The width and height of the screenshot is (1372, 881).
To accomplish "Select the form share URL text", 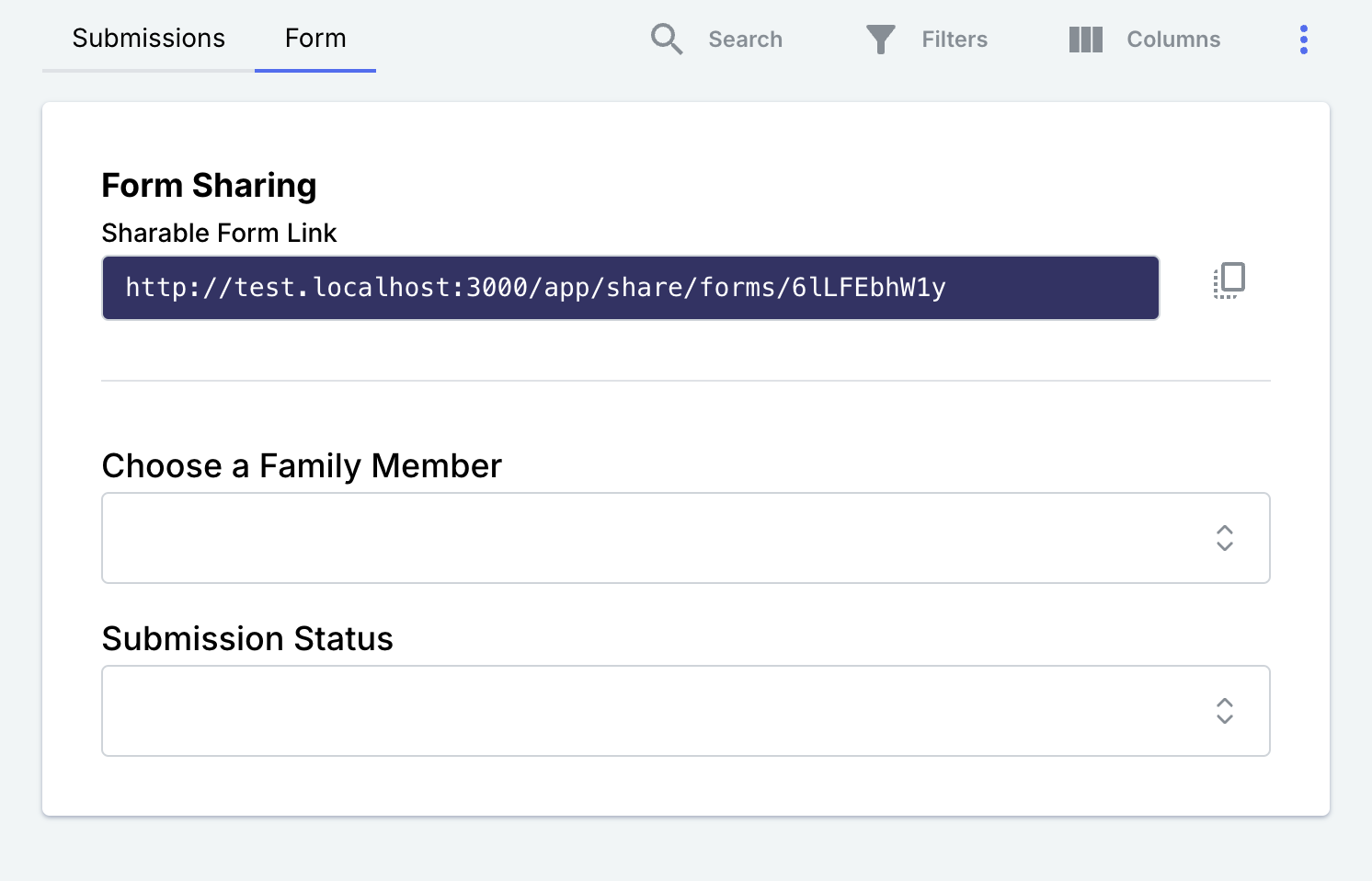I will pyautogui.click(x=537, y=287).
